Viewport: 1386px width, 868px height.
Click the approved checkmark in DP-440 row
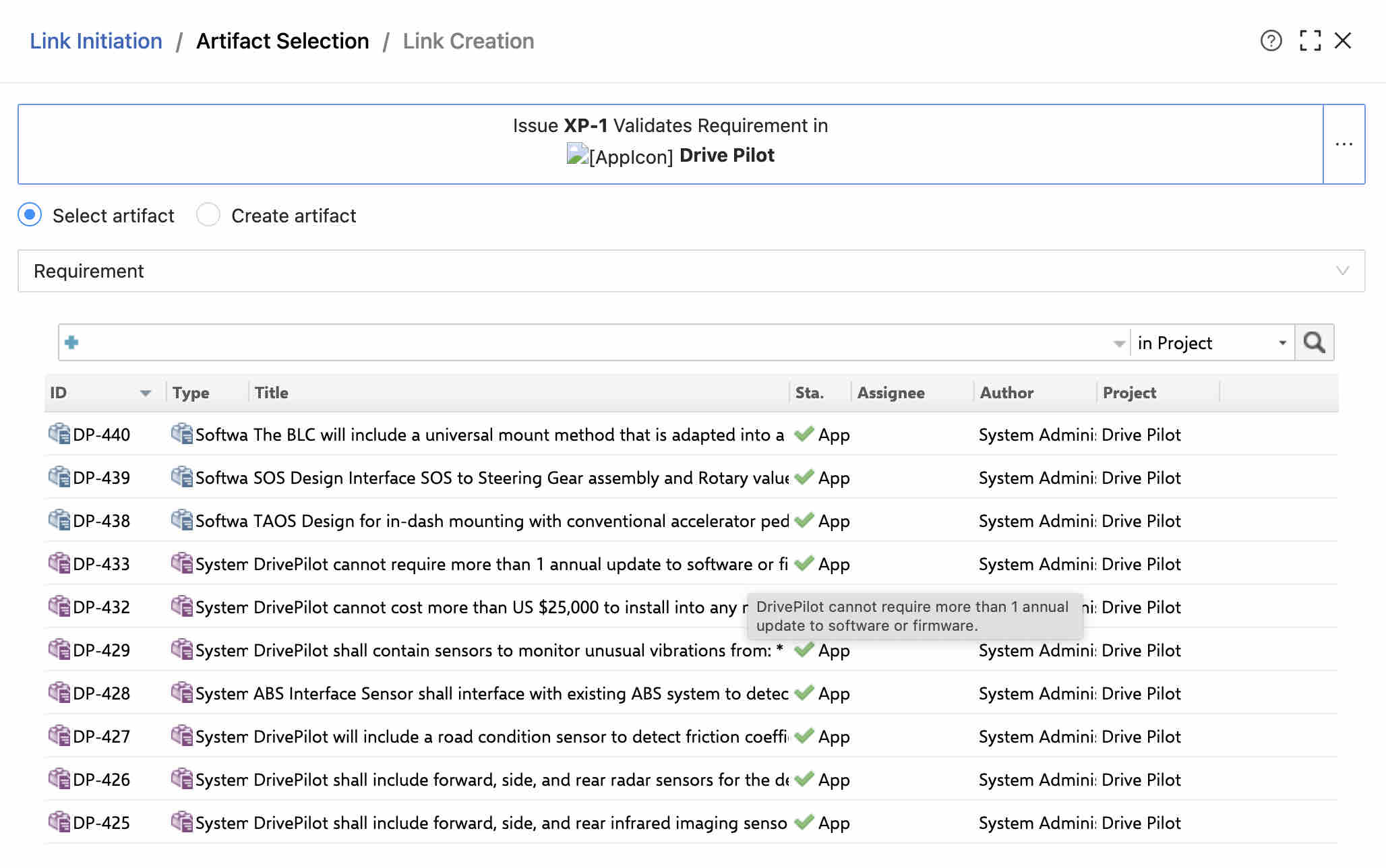coord(804,434)
